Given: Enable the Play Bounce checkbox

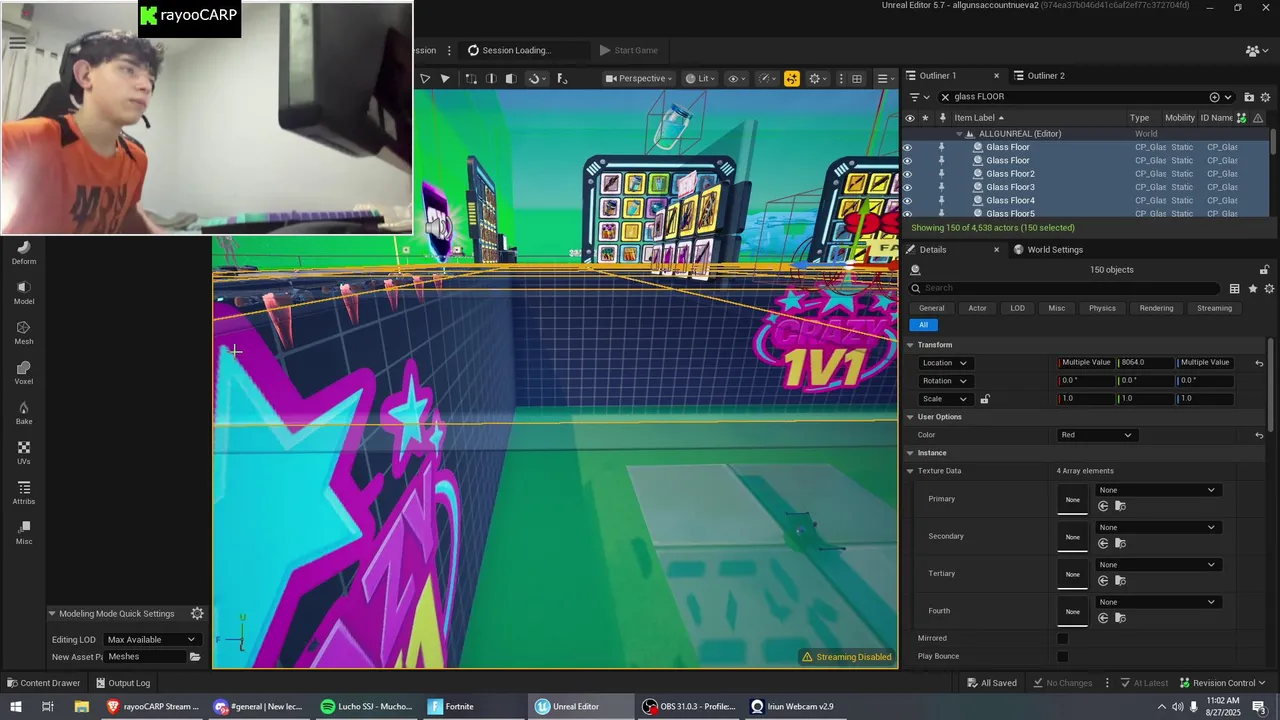Looking at the screenshot, I should 1062,656.
